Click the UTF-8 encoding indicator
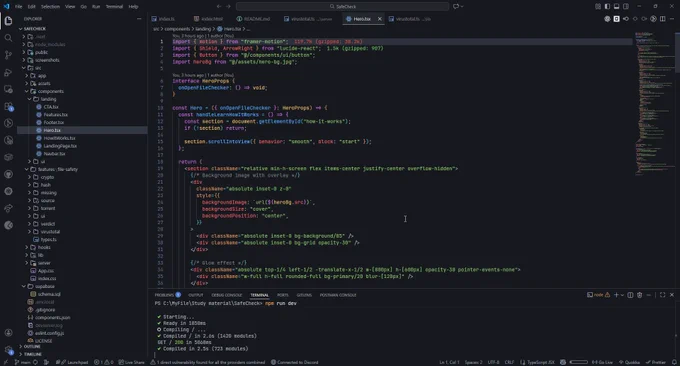The image size is (680, 366). click(x=494, y=362)
